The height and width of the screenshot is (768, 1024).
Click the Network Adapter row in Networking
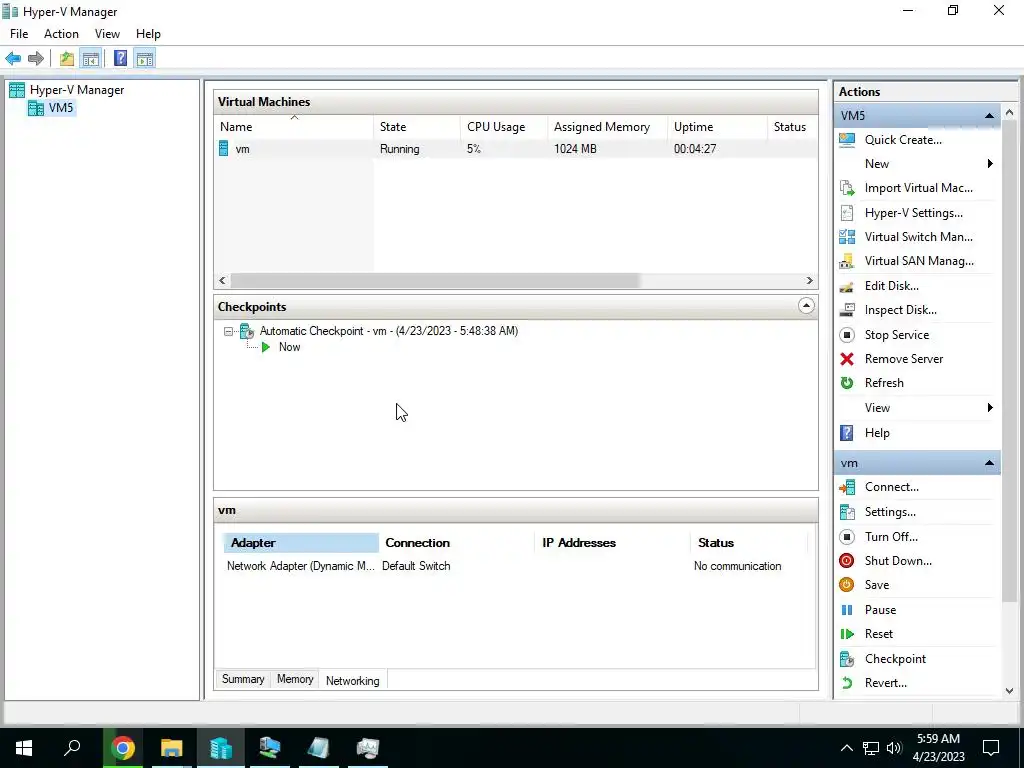point(515,566)
